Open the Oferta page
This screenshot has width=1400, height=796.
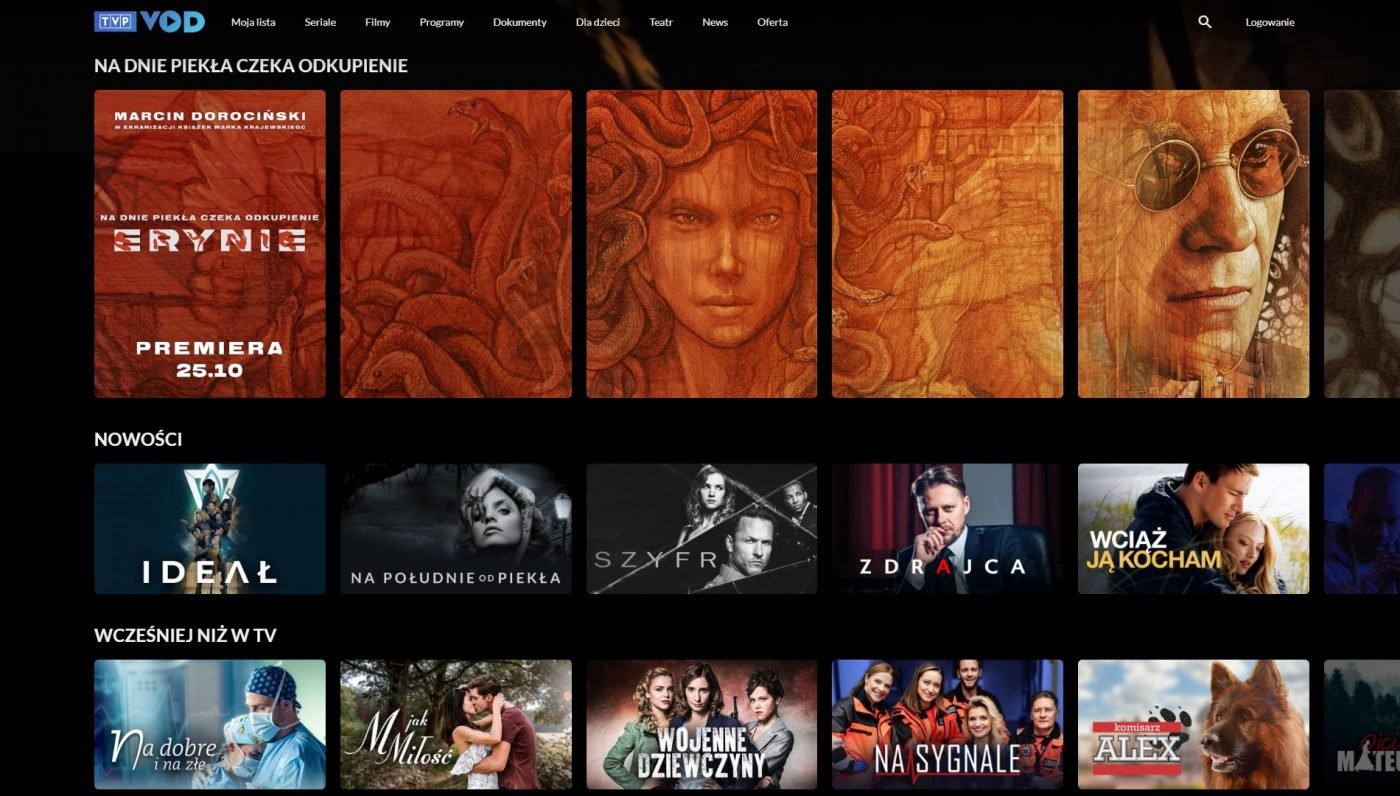[x=772, y=22]
